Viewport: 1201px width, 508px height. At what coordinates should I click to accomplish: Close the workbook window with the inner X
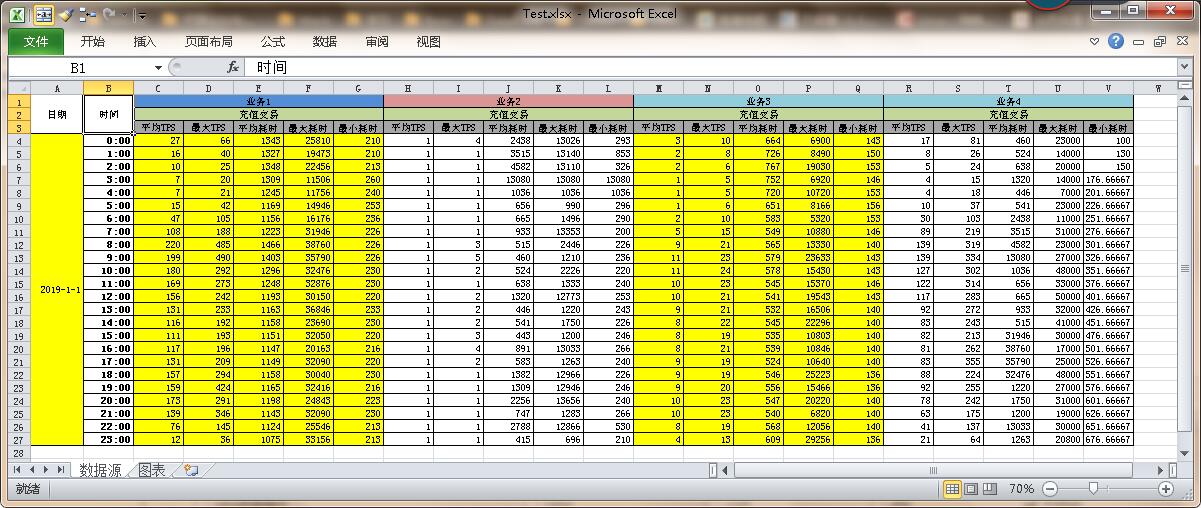pyautogui.click(x=1181, y=42)
